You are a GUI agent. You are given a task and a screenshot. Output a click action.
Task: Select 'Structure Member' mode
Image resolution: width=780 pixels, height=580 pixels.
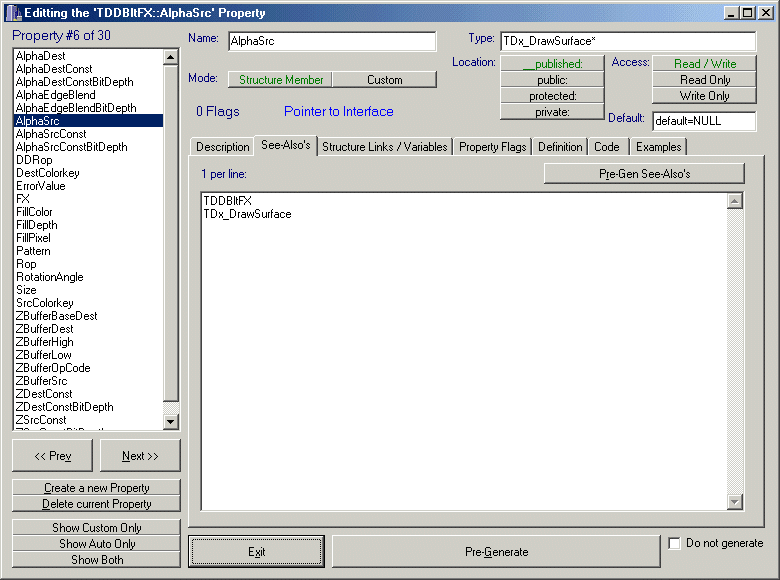(x=281, y=80)
